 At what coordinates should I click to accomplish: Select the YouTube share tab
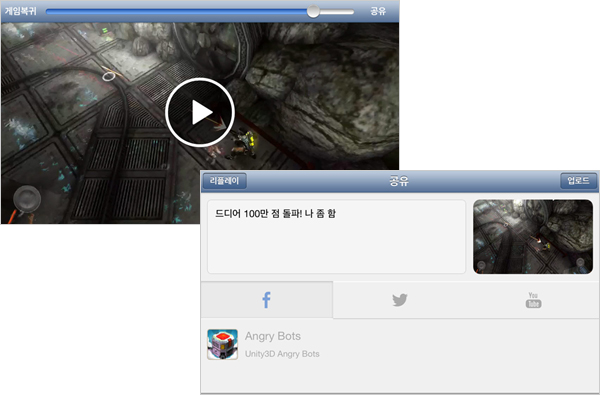point(533,300)
